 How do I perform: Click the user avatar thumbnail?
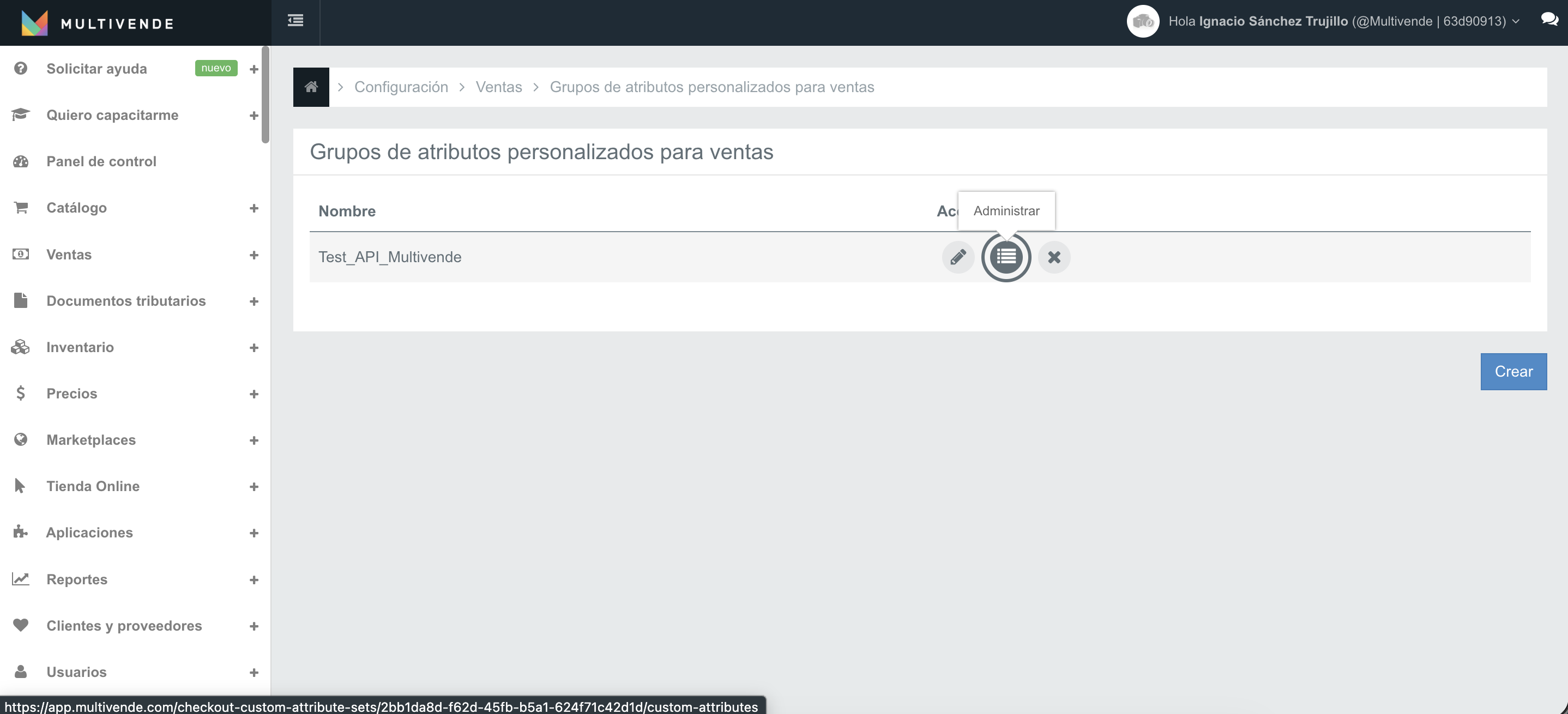pos(1143,22)
